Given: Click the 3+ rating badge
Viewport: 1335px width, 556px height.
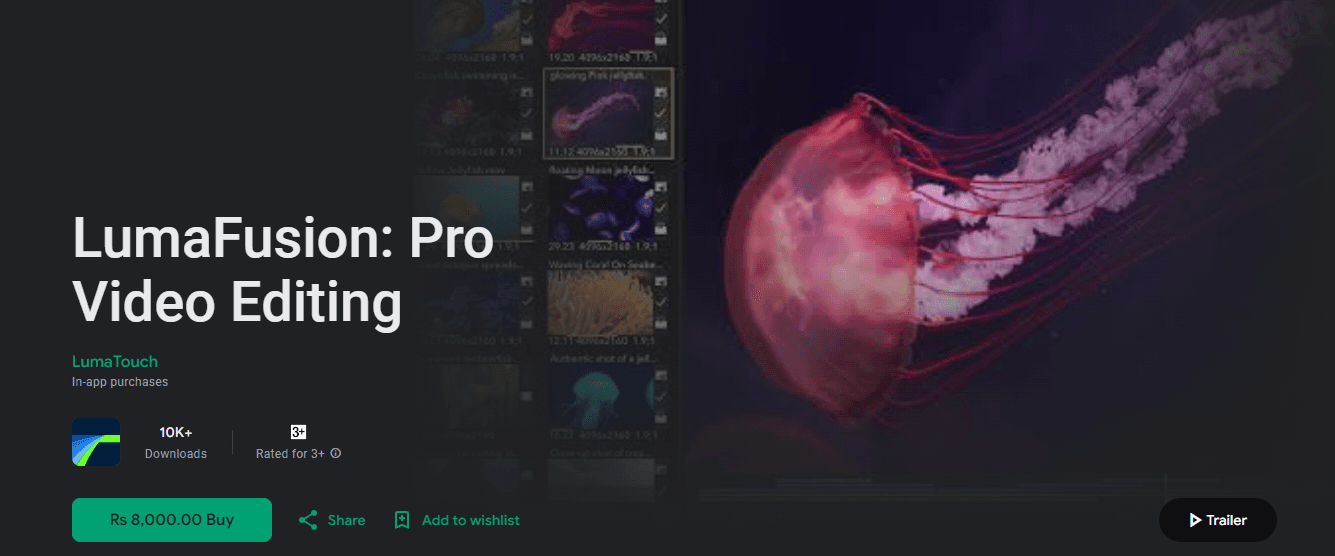Looking at the screenshot, I should point(298,432).
